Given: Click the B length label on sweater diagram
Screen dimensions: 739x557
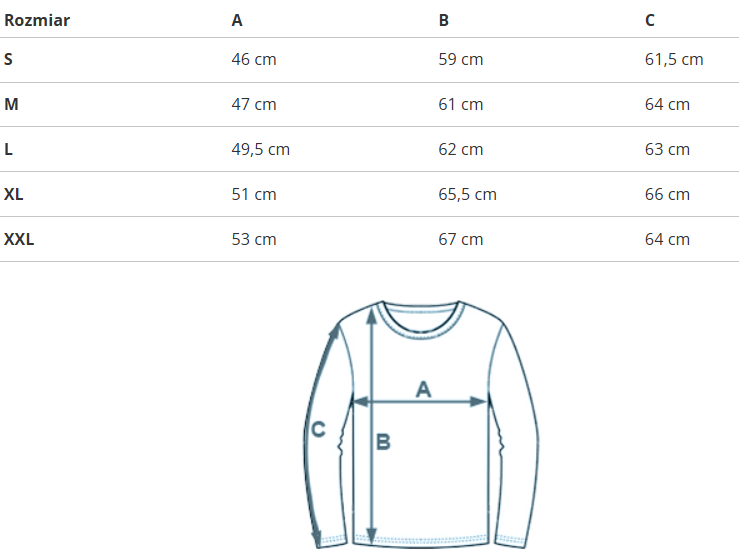Looking at the screenshot, I should [x=383, y=441].
